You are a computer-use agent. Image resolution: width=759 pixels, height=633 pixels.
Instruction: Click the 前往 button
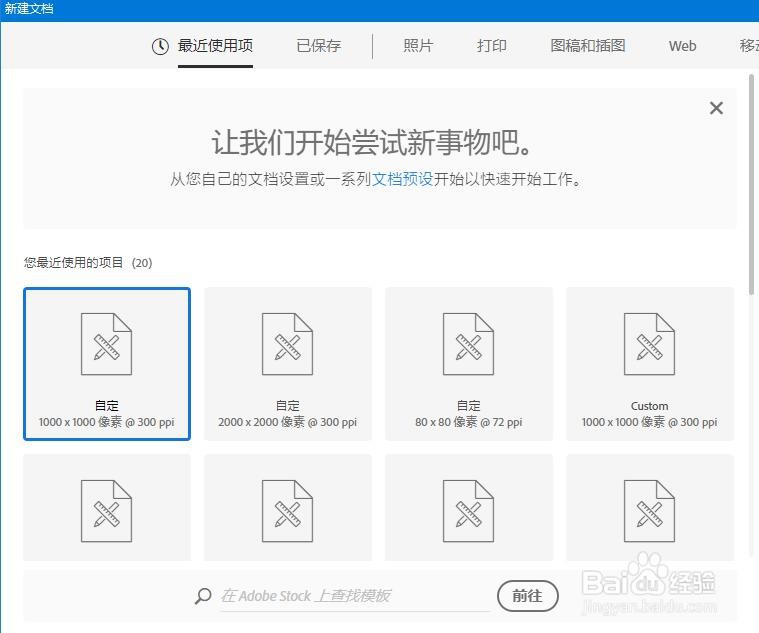(x=528, y=596)
